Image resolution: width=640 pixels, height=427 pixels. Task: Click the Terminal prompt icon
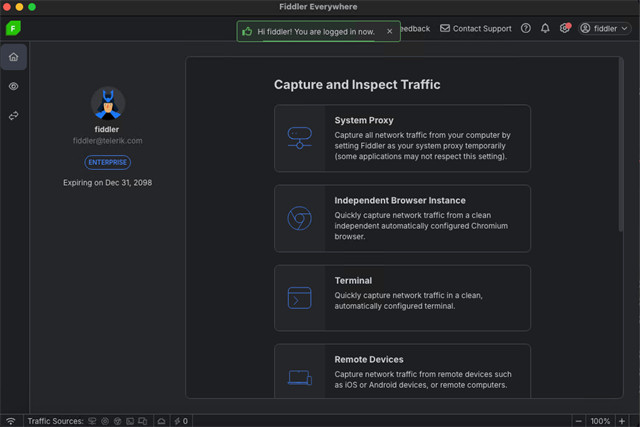click(x=300, y=298)
